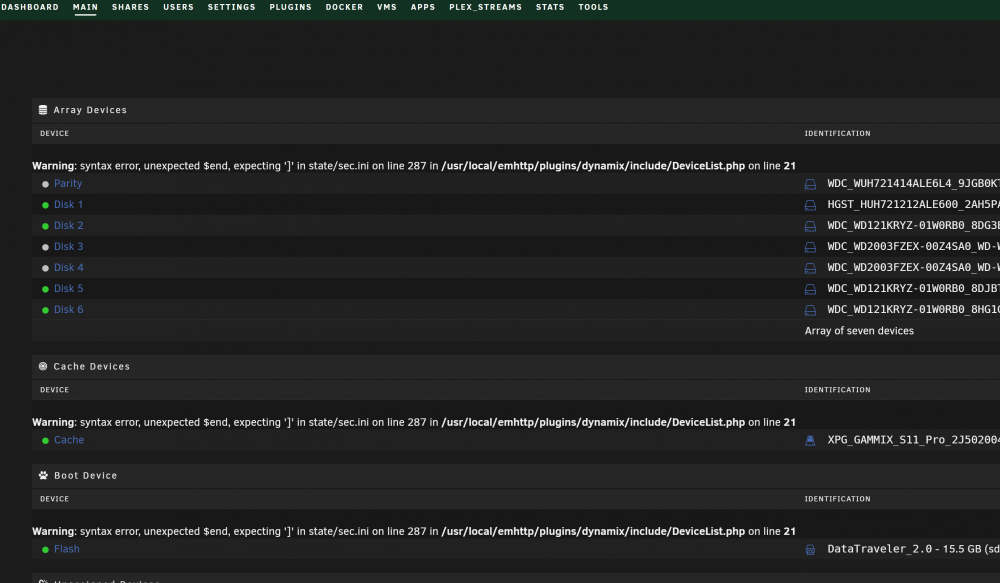
Task: Open the Dashboard menu tab
Action: tap(29, 7)
